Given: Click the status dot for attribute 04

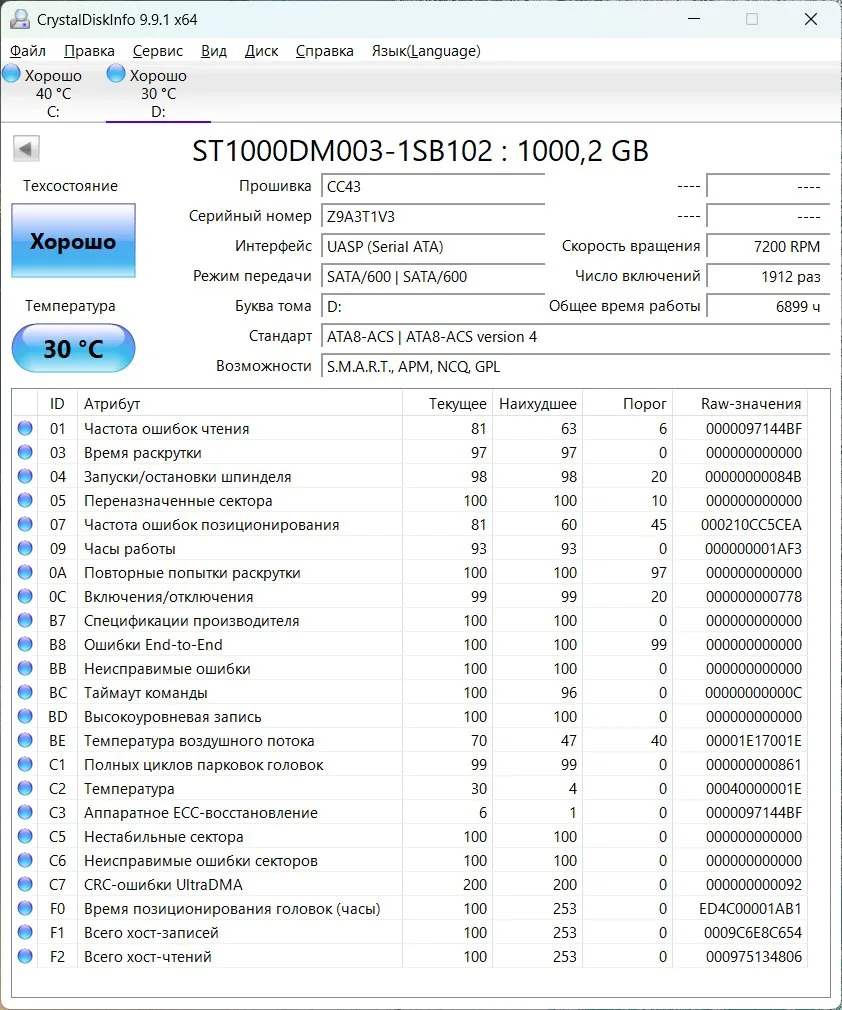Looking at the screenshot, I should 25,476.
